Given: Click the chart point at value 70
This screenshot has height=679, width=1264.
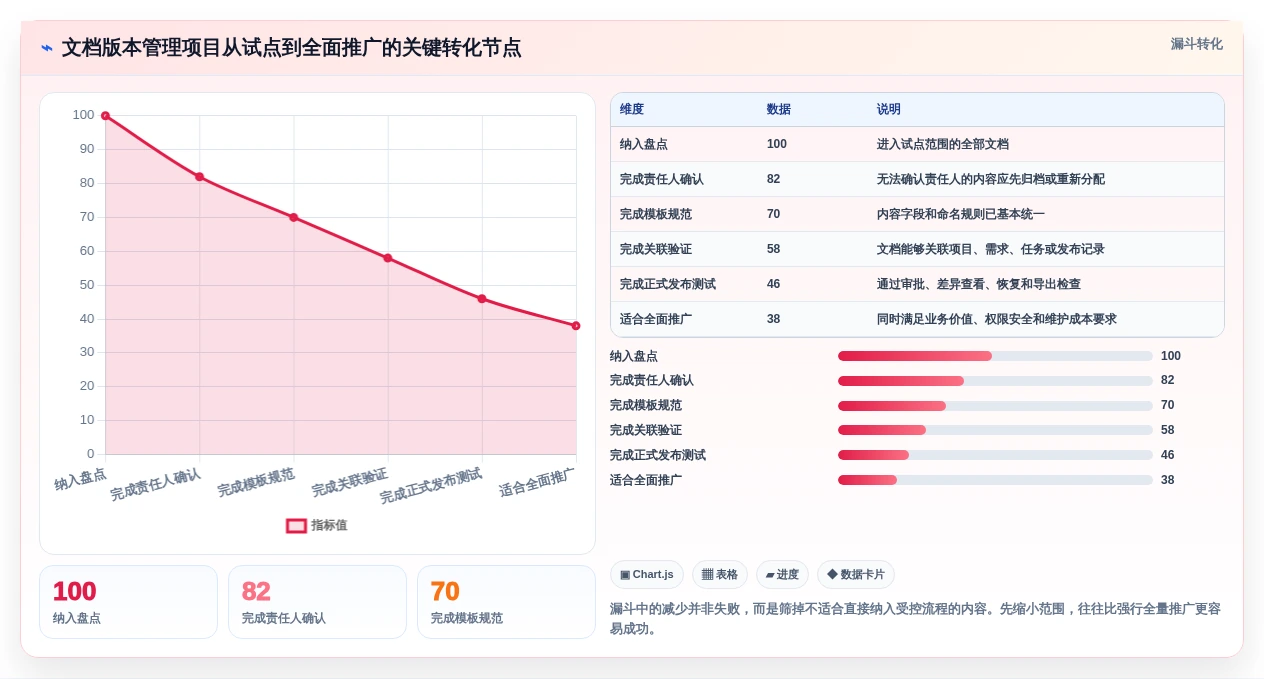Looking at the screenshot, I should point(293,217).
